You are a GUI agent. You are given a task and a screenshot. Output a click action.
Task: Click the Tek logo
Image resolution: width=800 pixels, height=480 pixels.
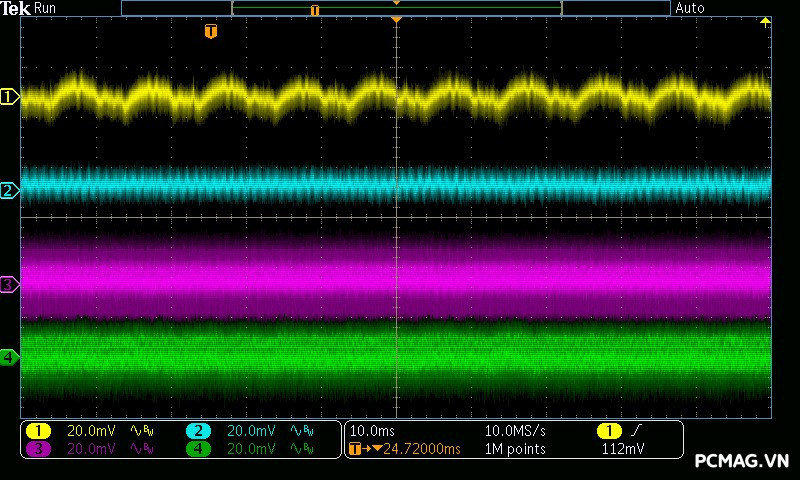pos(16,8)
